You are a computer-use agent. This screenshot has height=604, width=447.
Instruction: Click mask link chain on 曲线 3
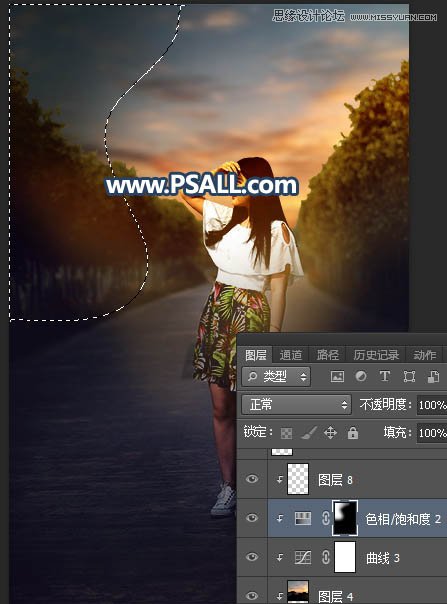tap(326, 557)
